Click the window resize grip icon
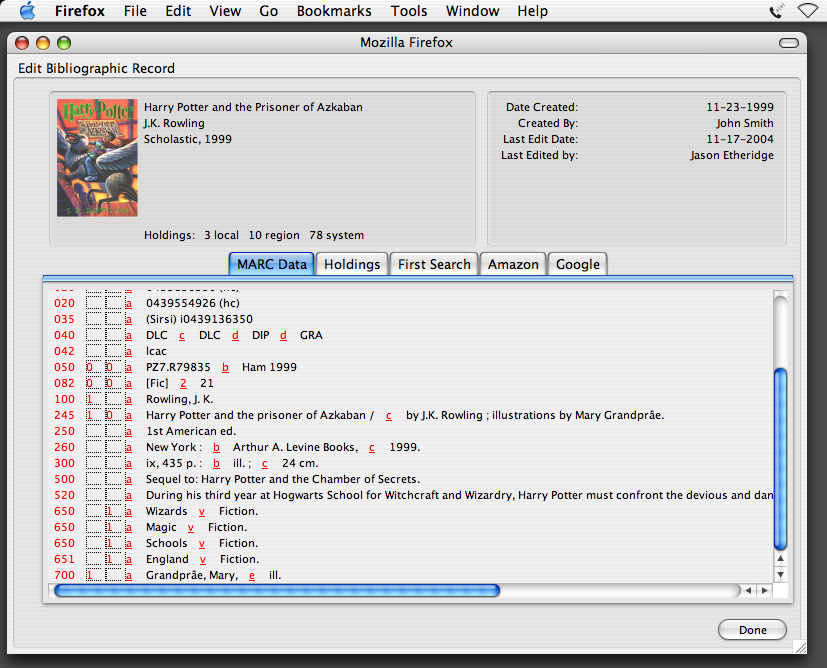Screen dimensions: 827x668 [800, 646]
